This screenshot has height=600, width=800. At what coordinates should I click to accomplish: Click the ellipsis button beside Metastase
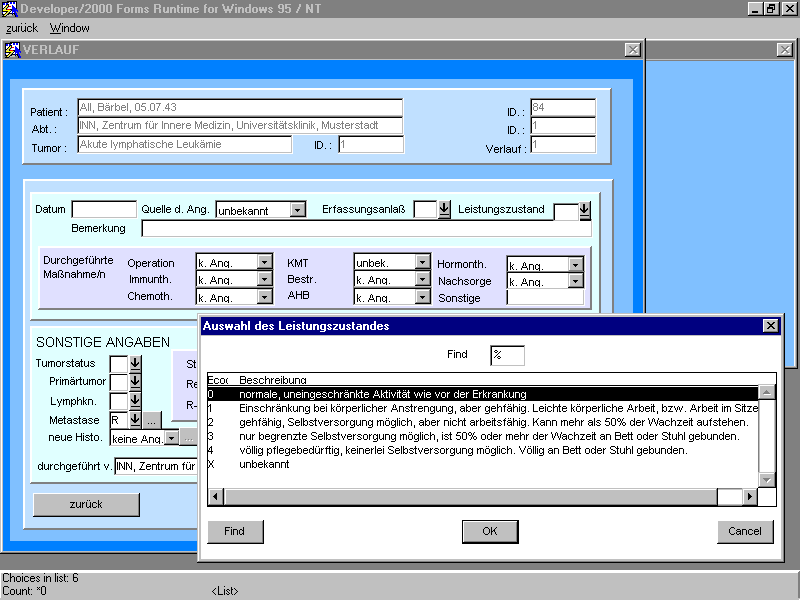point(152,420)
